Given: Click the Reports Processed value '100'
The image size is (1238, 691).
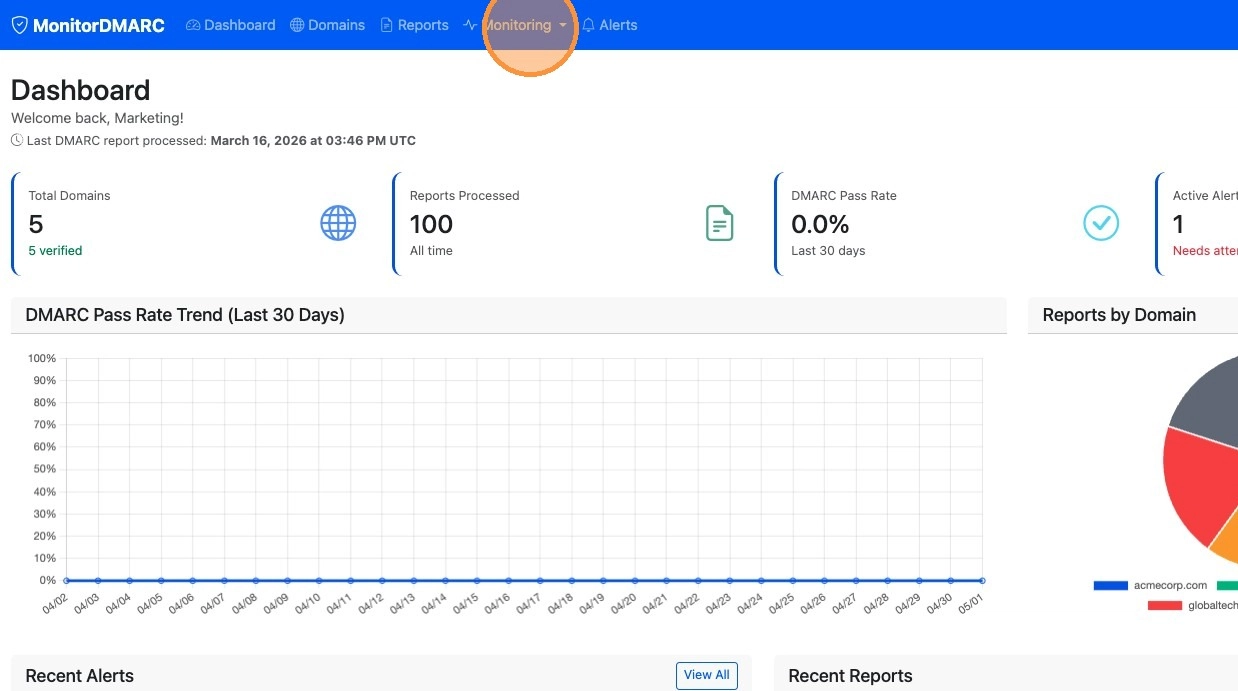Looking at the screenshot, I should [431, 224].
